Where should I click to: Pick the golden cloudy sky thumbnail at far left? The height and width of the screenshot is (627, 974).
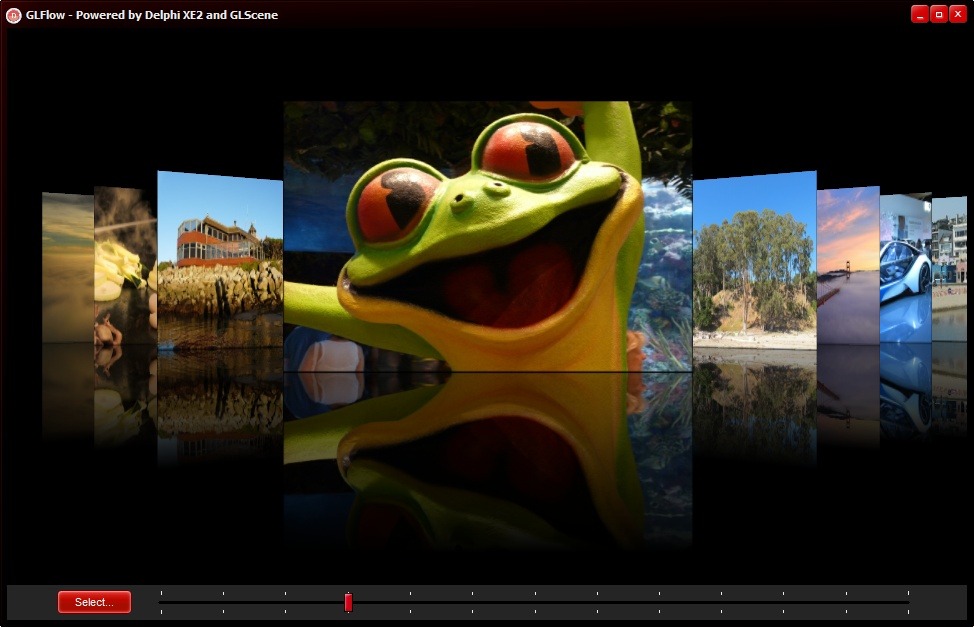pos(68,267)
